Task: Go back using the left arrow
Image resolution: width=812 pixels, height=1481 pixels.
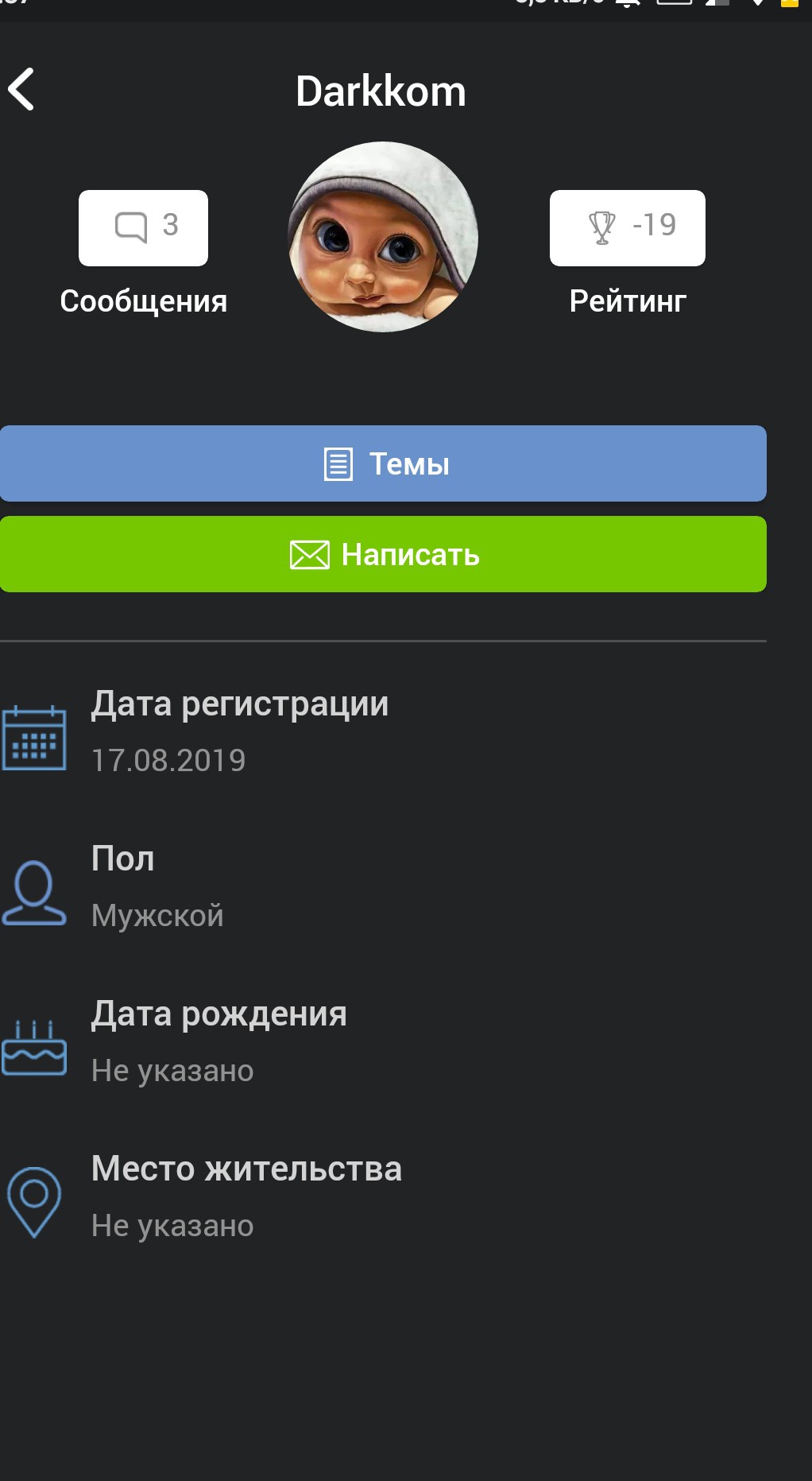Action: [x=21, y=89]
